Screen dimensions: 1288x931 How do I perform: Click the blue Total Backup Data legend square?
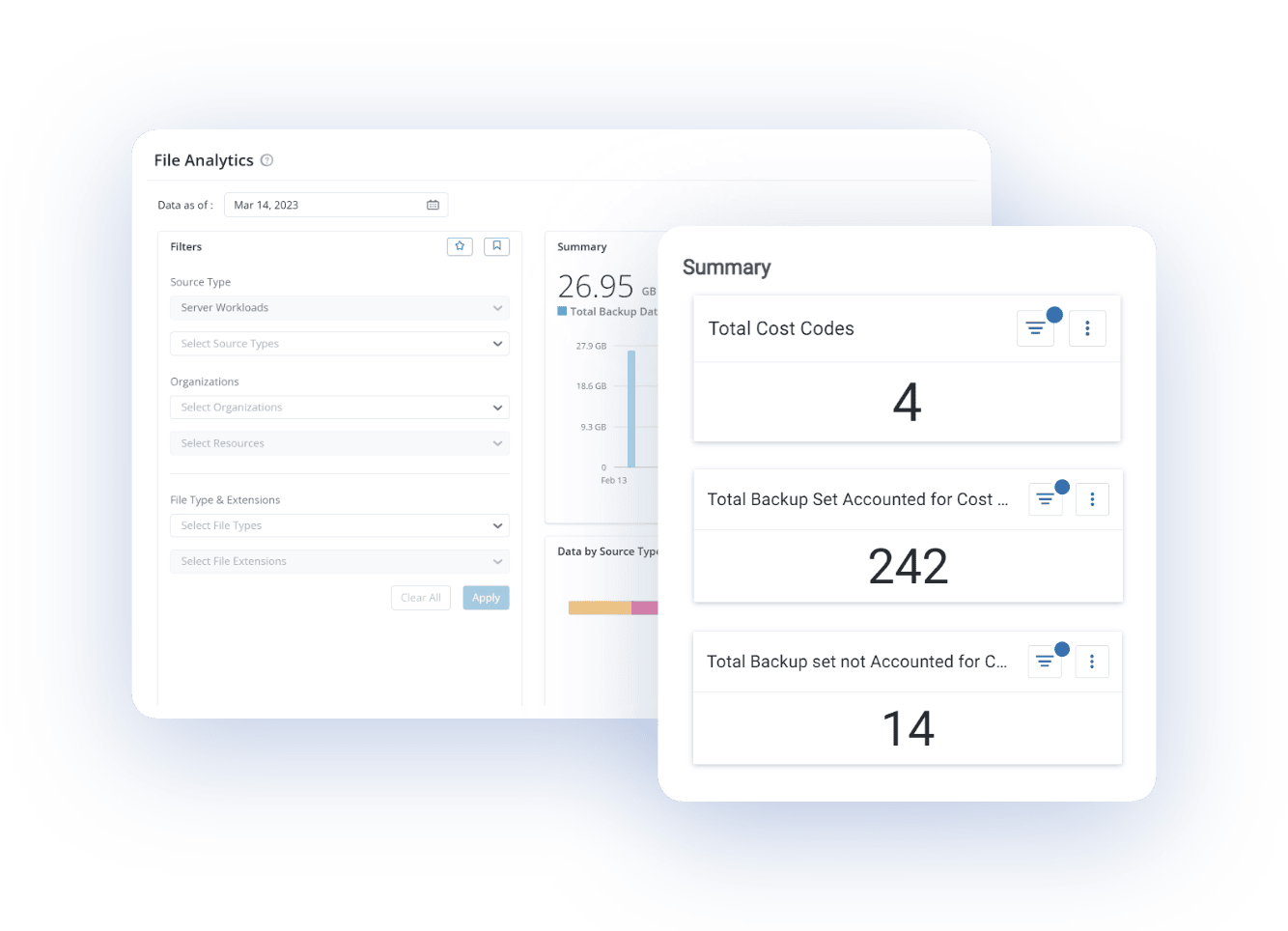(562, 311)
